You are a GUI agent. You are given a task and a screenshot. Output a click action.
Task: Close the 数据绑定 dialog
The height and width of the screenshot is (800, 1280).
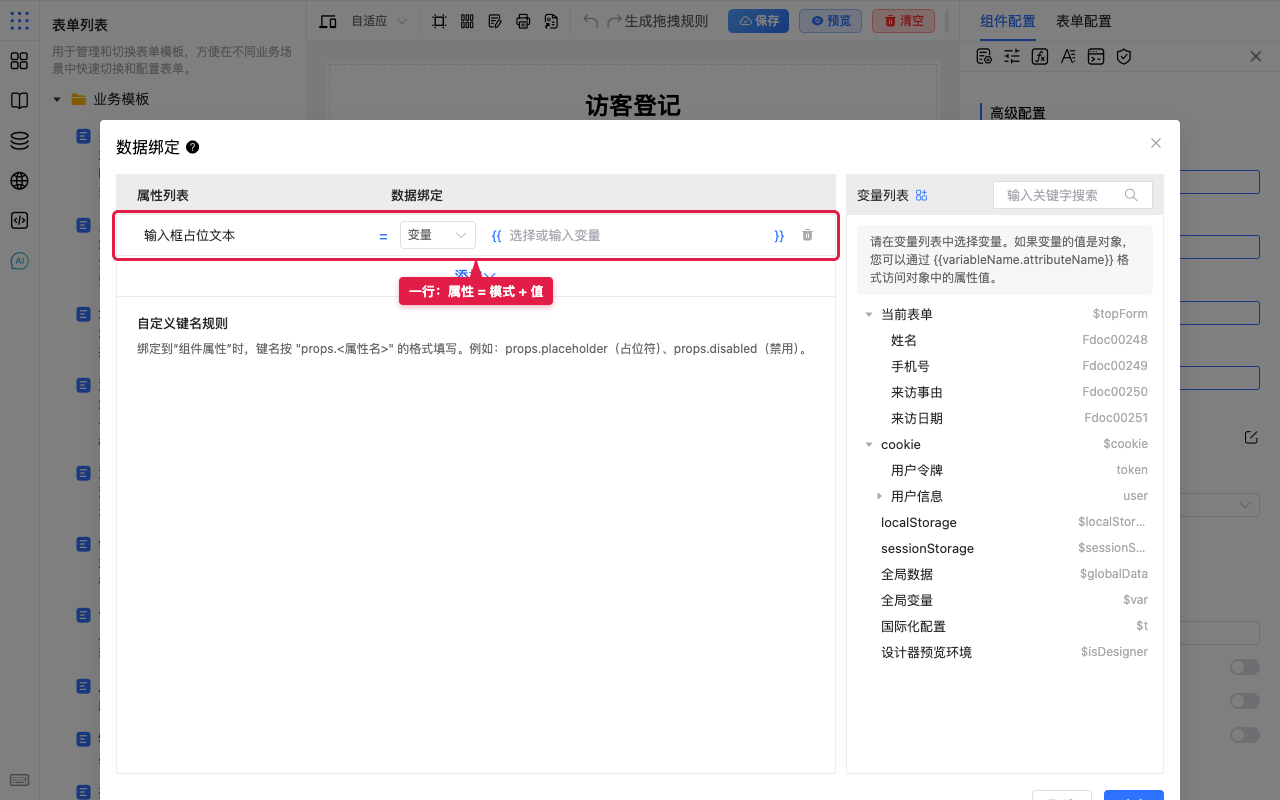tap(1156, 143)
